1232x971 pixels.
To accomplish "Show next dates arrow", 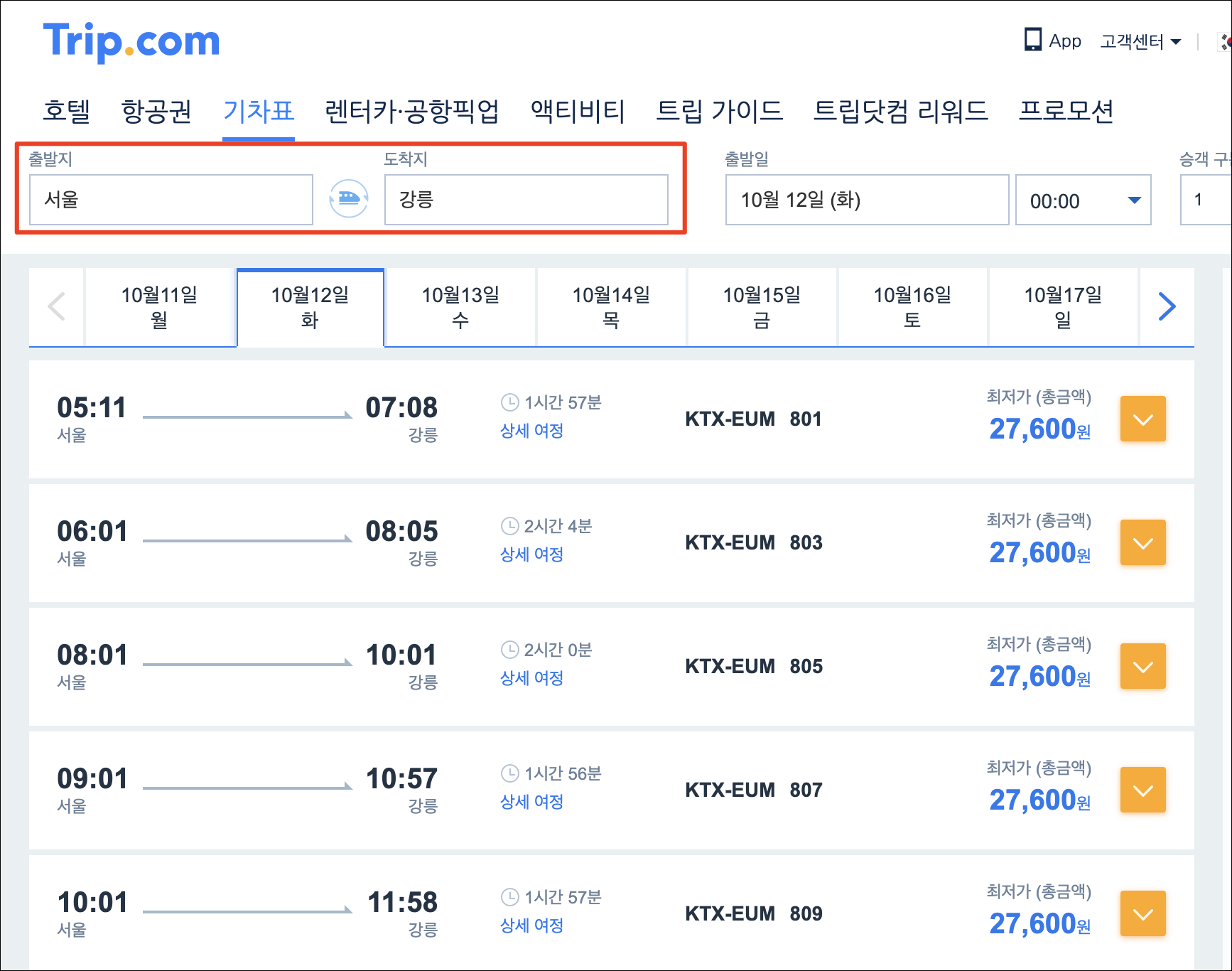I will tap(1167, 307).
